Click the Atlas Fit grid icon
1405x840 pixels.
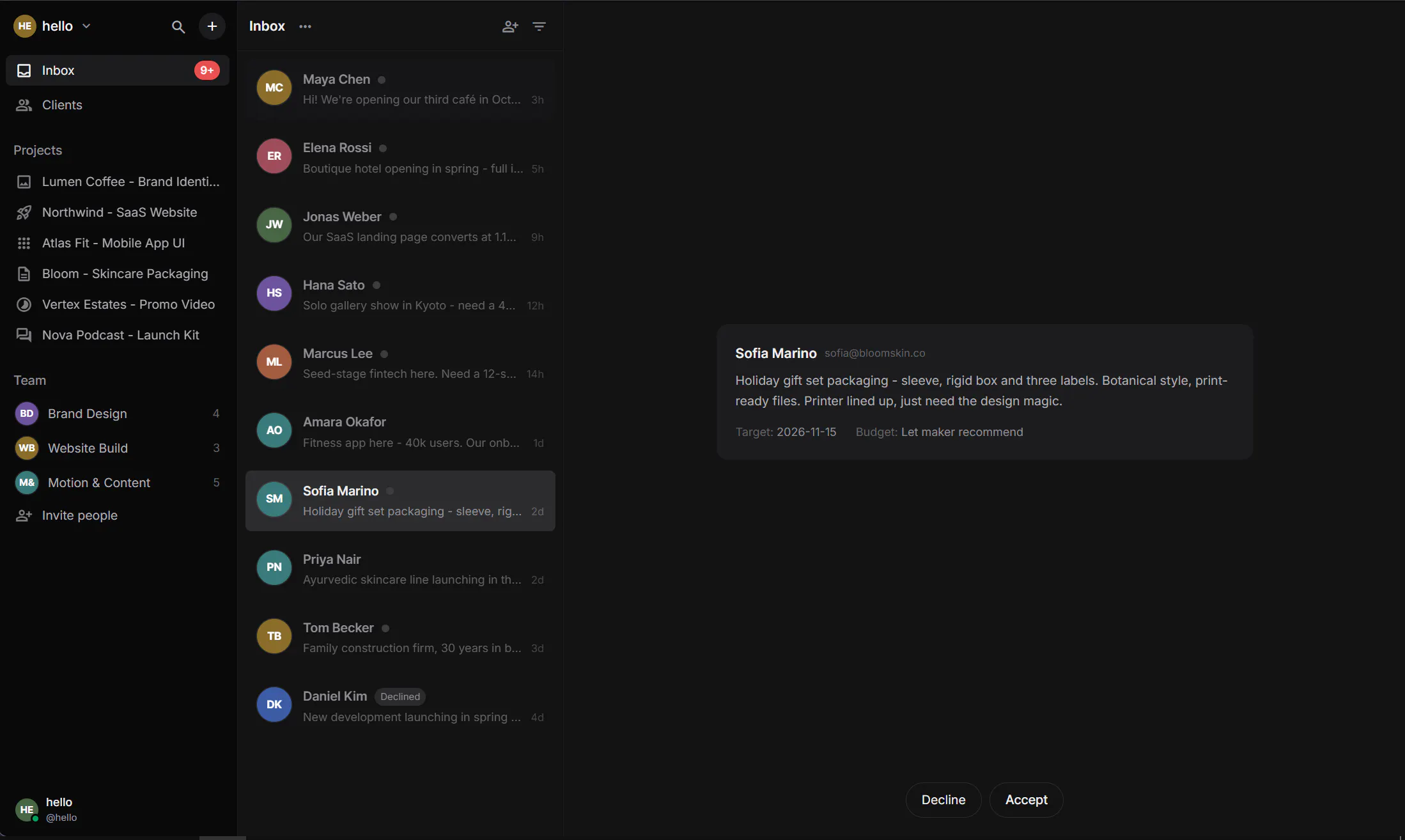pyautogui.click(x=24, y=243)
